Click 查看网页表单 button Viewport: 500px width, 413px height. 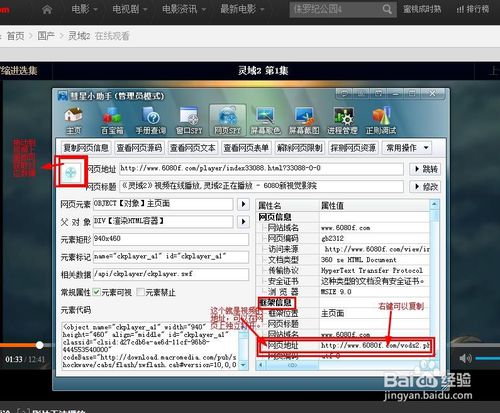(246, 148)
